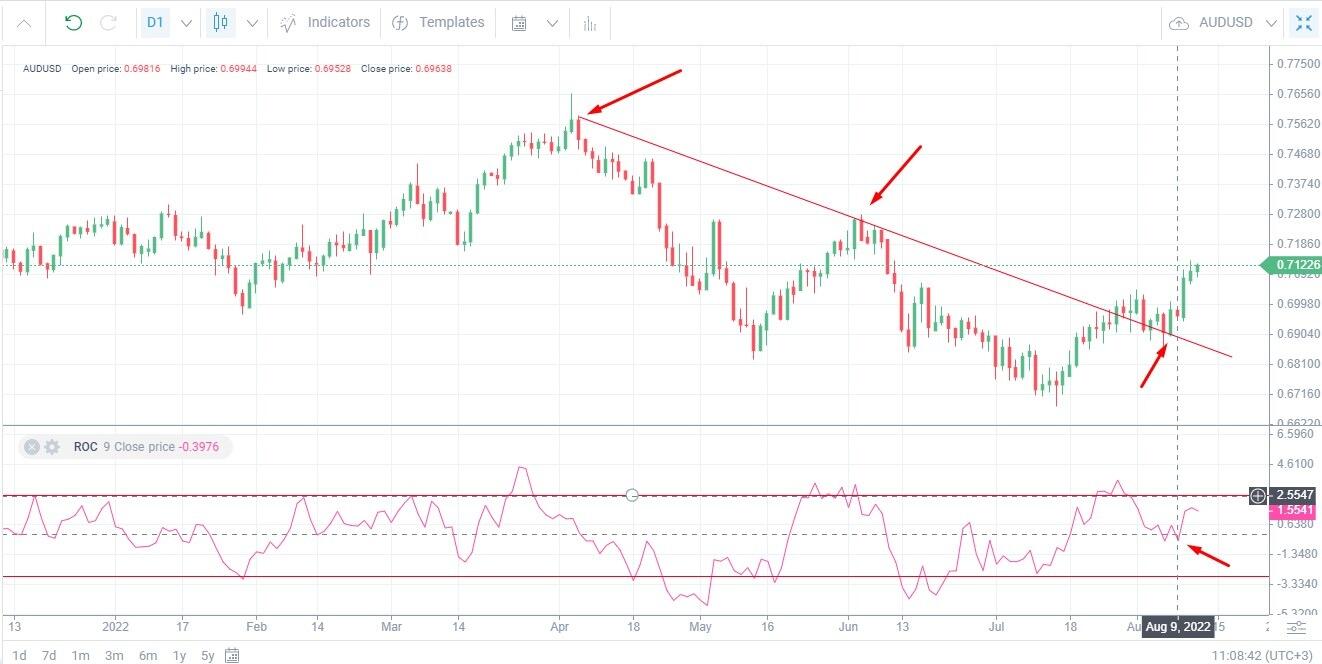1322x664 pixels.
Task: Click the 5y range button
Action: 207,656
